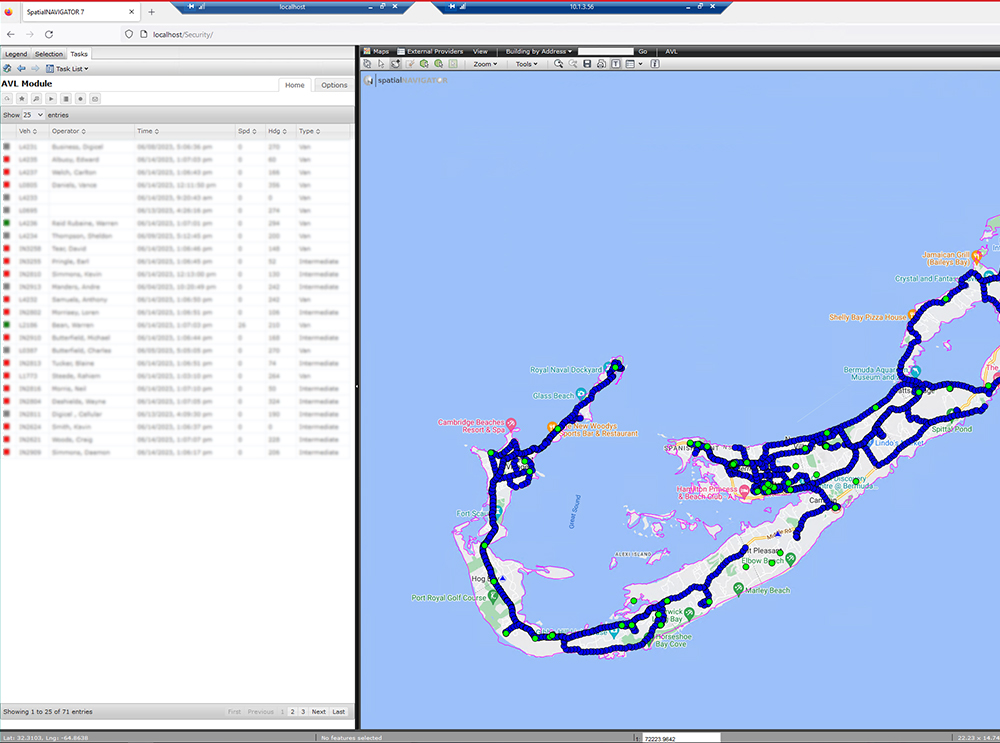This screenshot has height=743, width=1000.
Task: Open the info icon on map toolbar
Action: pyautogui.click(x=655, y=64)
